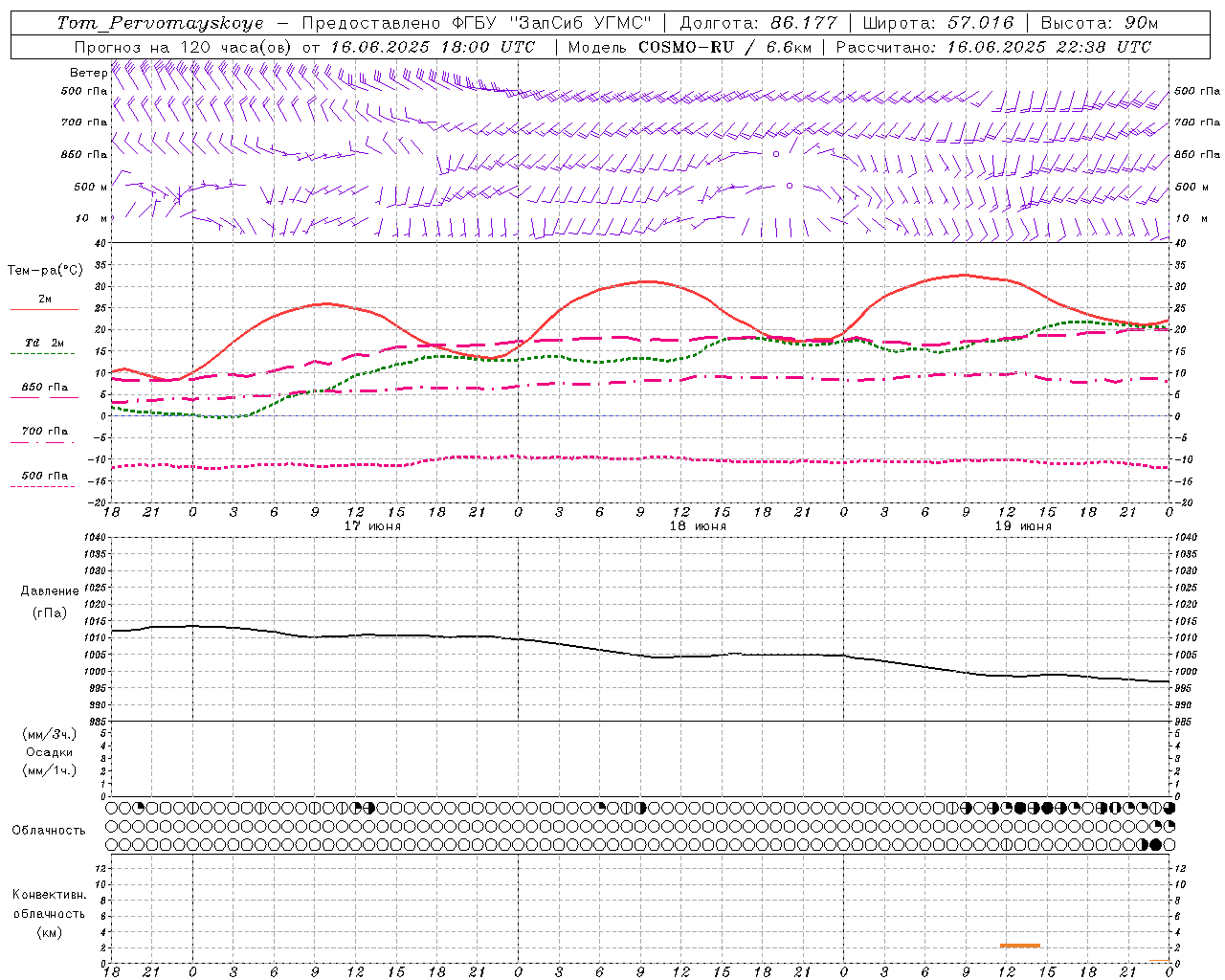Click the Прогноз на 120 часа(ов) text
Image resolution: width=1225 pixels, height=980 pixels.
point(184,47)
